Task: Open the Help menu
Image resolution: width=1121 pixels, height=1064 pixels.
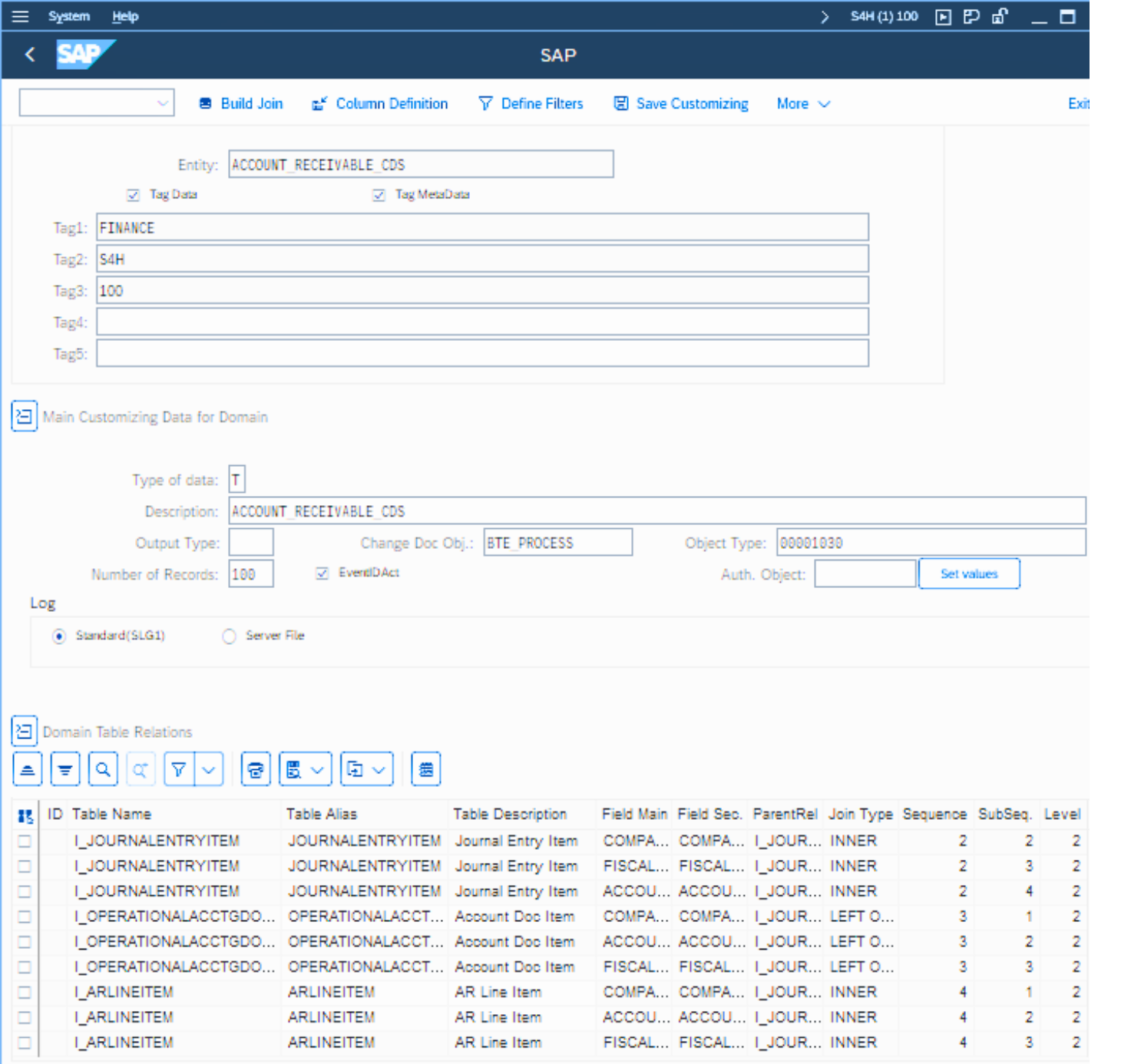Action: 125,16
